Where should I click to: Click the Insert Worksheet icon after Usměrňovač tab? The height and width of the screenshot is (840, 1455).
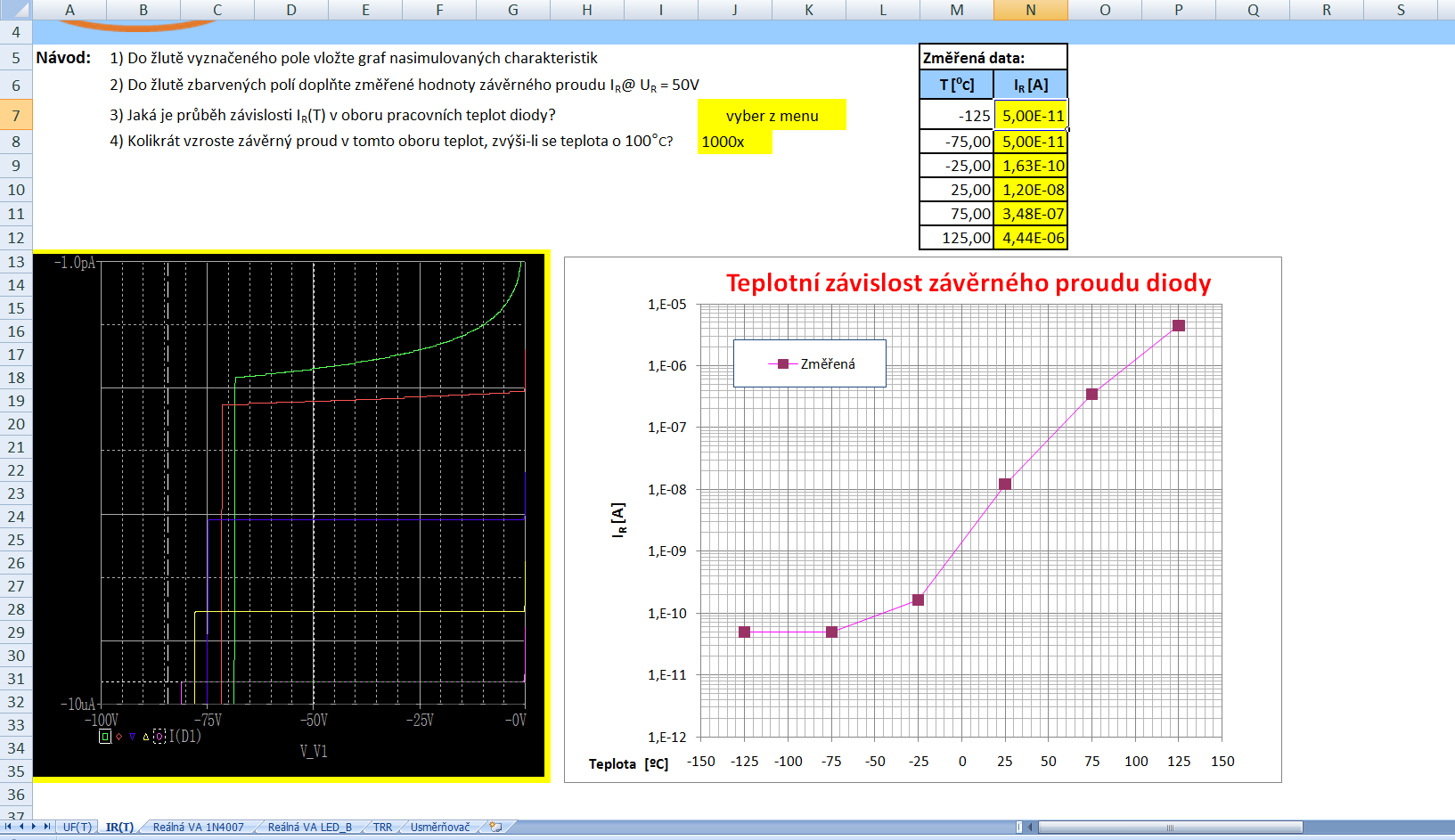coord(495,827)
